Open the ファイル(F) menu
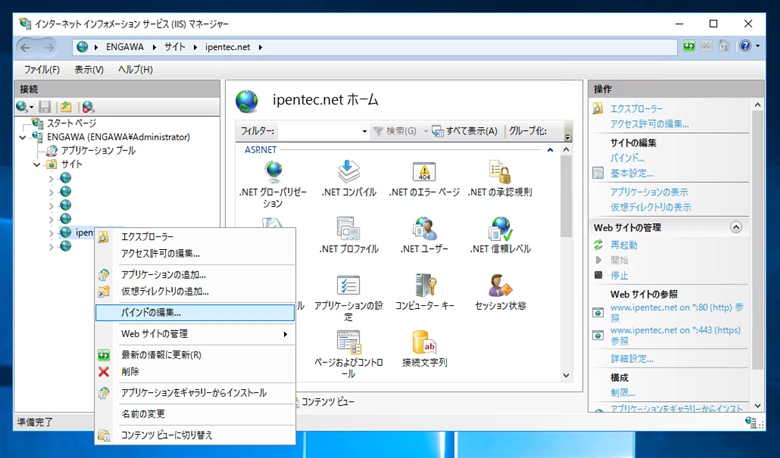 (42, 70)
